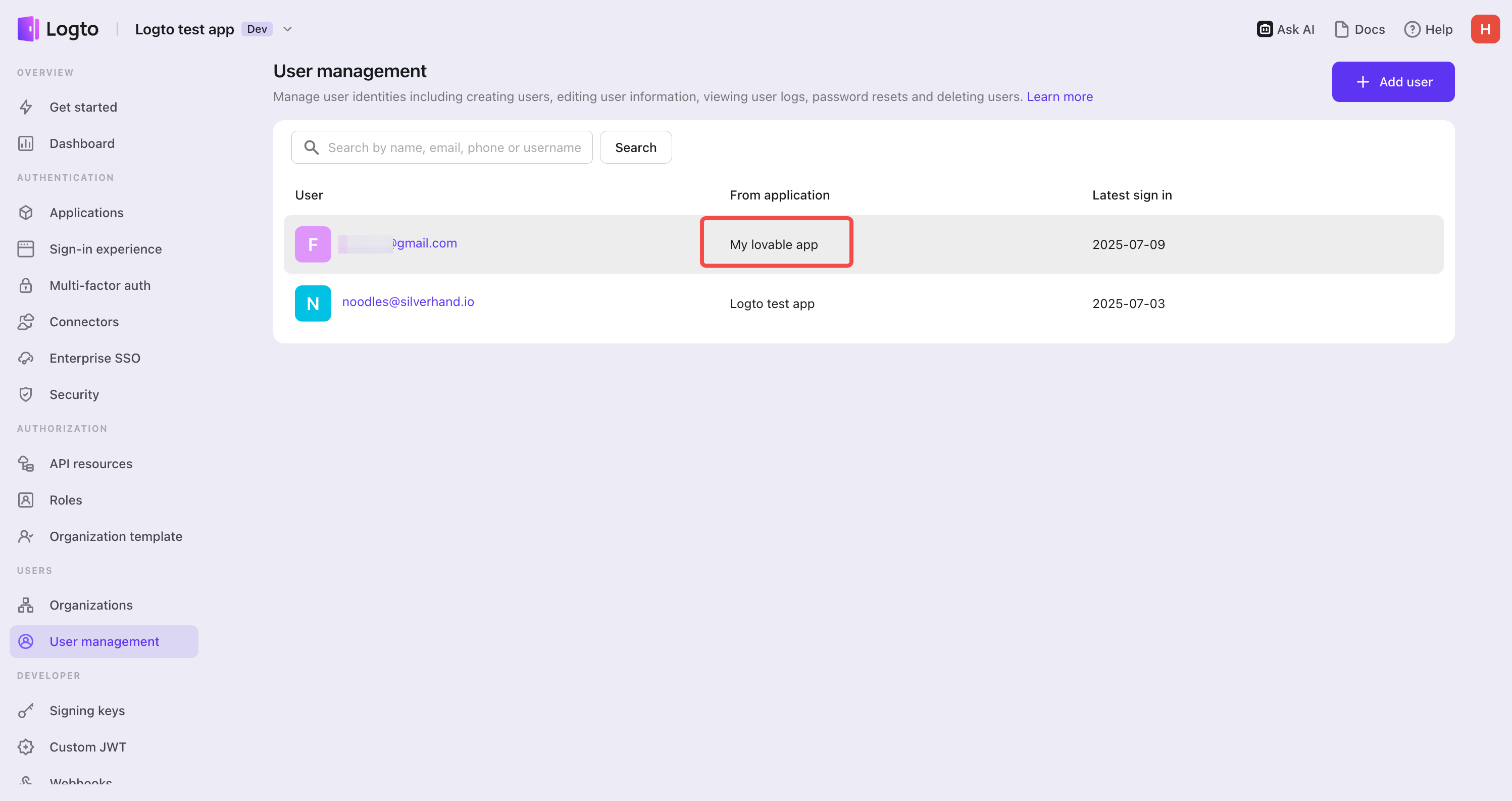Click the Custom JWT gear icon
The image size is (1512, 801).
tap(26, 747)
